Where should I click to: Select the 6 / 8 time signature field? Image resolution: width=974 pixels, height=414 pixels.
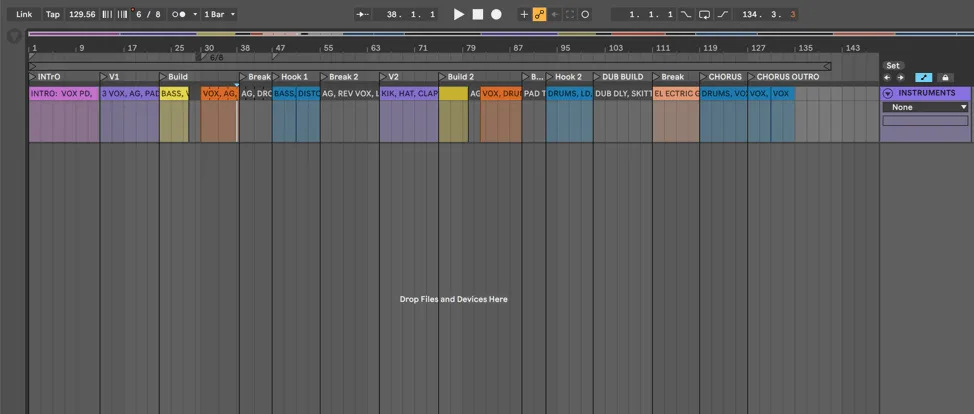(x=148, y=14)
